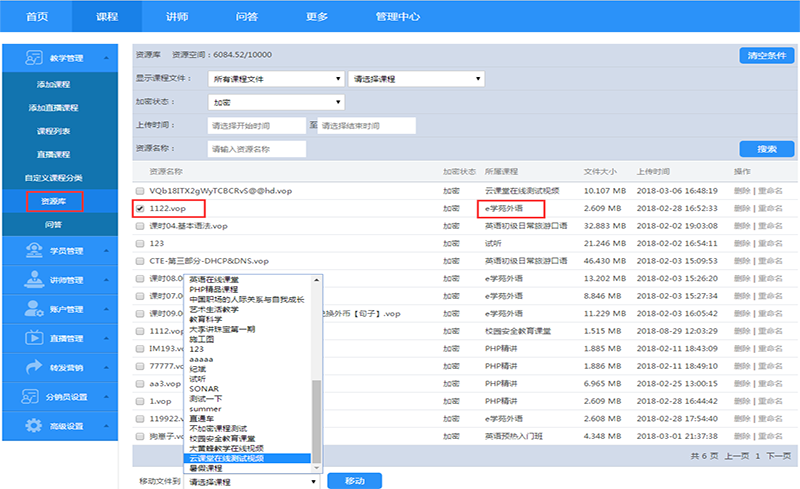Open the 所有课程文件 dropdown
This screenshot has width=800, height=489.
pos(274,78)
